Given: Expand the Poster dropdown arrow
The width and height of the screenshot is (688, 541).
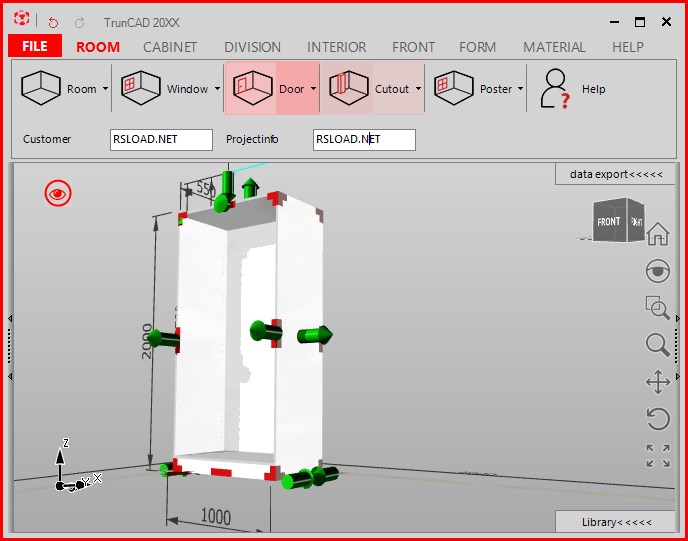Looking at the screenshot, I should click(x=521, y=89).
